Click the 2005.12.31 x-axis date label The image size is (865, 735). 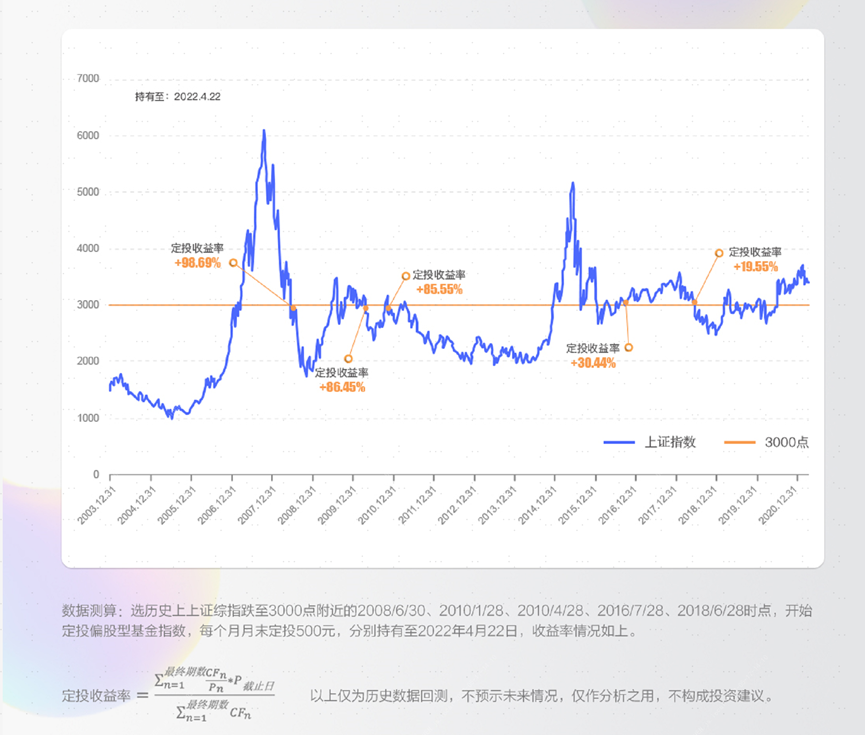pyautogui.click(x=177, y=505)
